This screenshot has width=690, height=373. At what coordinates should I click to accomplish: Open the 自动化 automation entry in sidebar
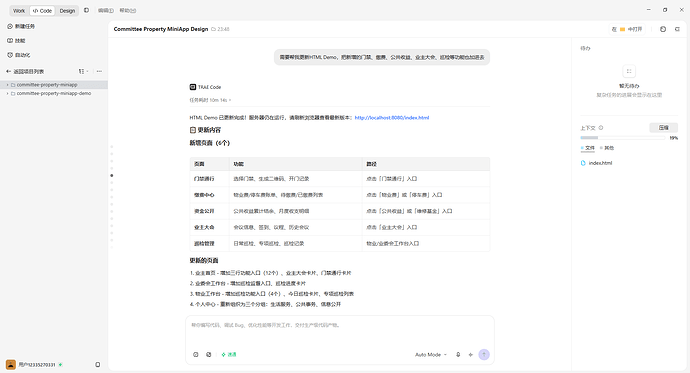pos(19,55)
